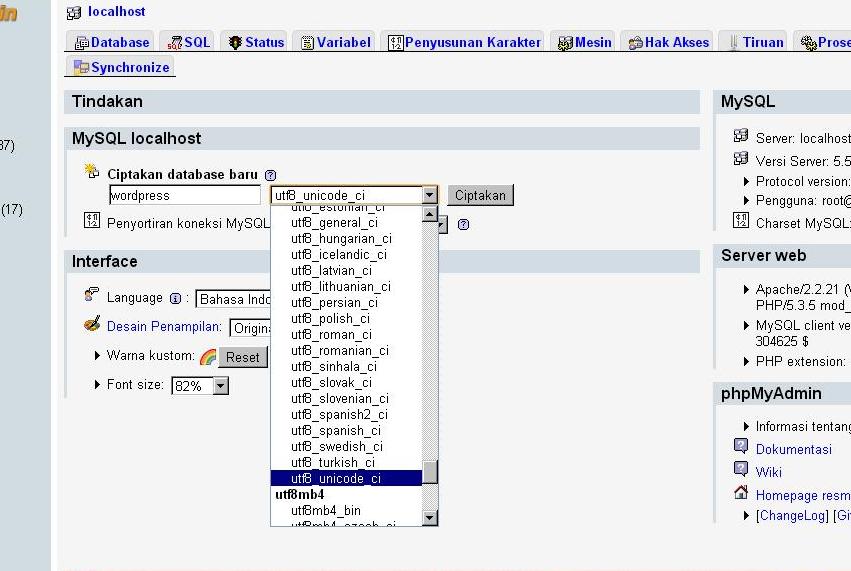The height and width of the screenshot is (571, 851).
Task: Choose utf8_icelandic_ci collation
Action: 346,255
